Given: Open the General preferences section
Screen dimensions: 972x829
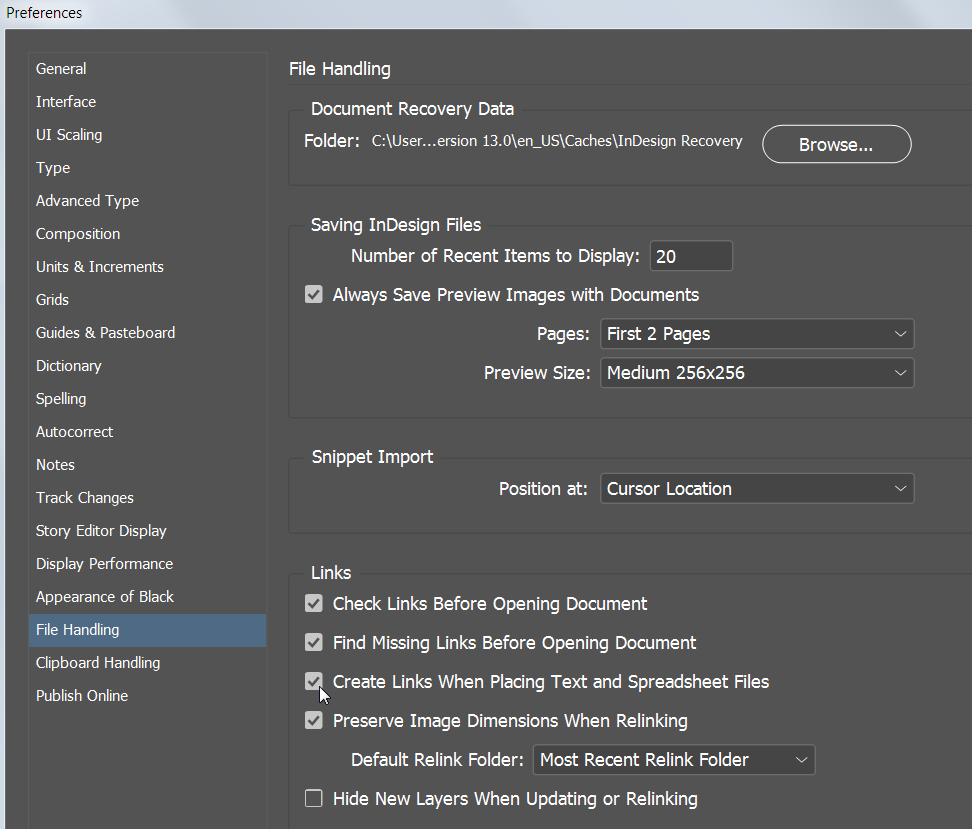Looking at the screenshot, I should click(60, 68).
